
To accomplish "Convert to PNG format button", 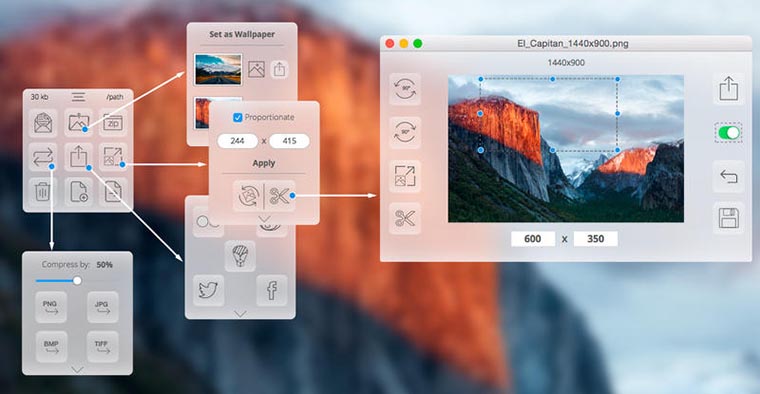I will pos(51,307).
